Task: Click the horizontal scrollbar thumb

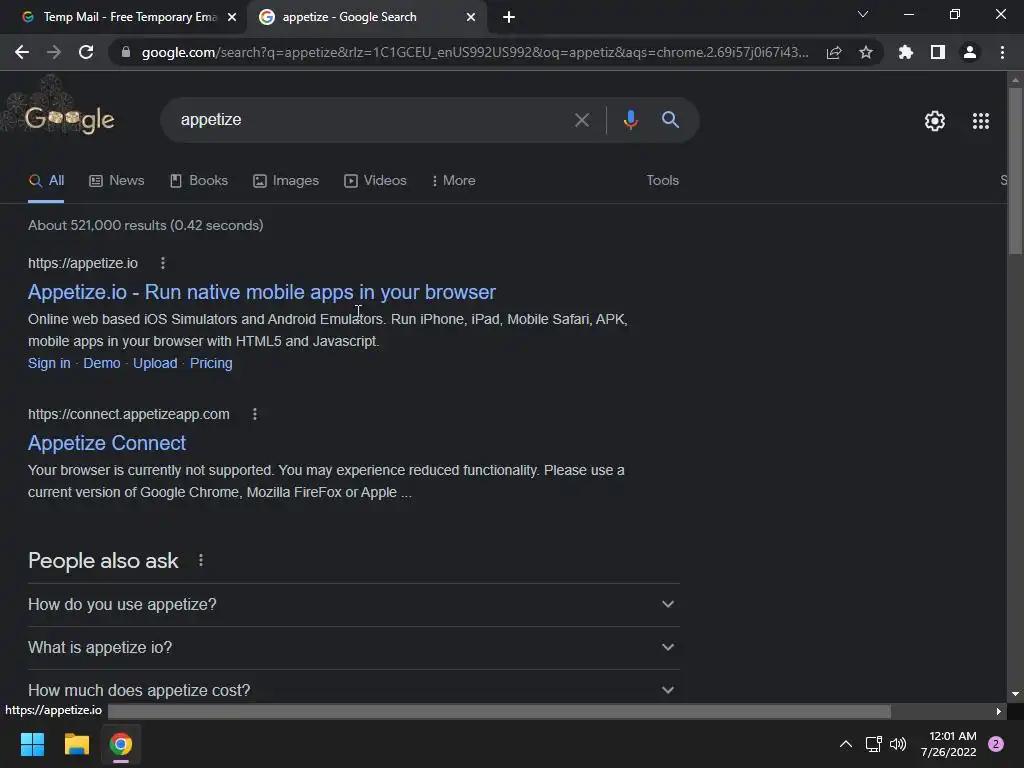Action: 499,711
